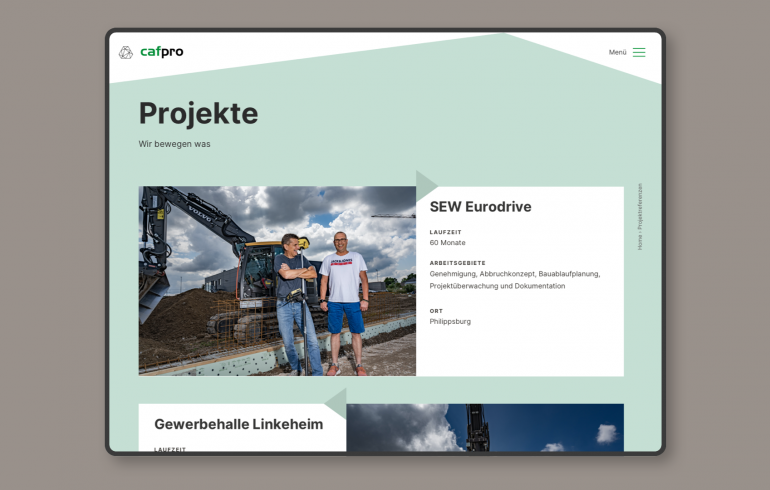Click the Projekte page heading
Image resolution: width=770 pixels, height=490 pixels.
198,113
